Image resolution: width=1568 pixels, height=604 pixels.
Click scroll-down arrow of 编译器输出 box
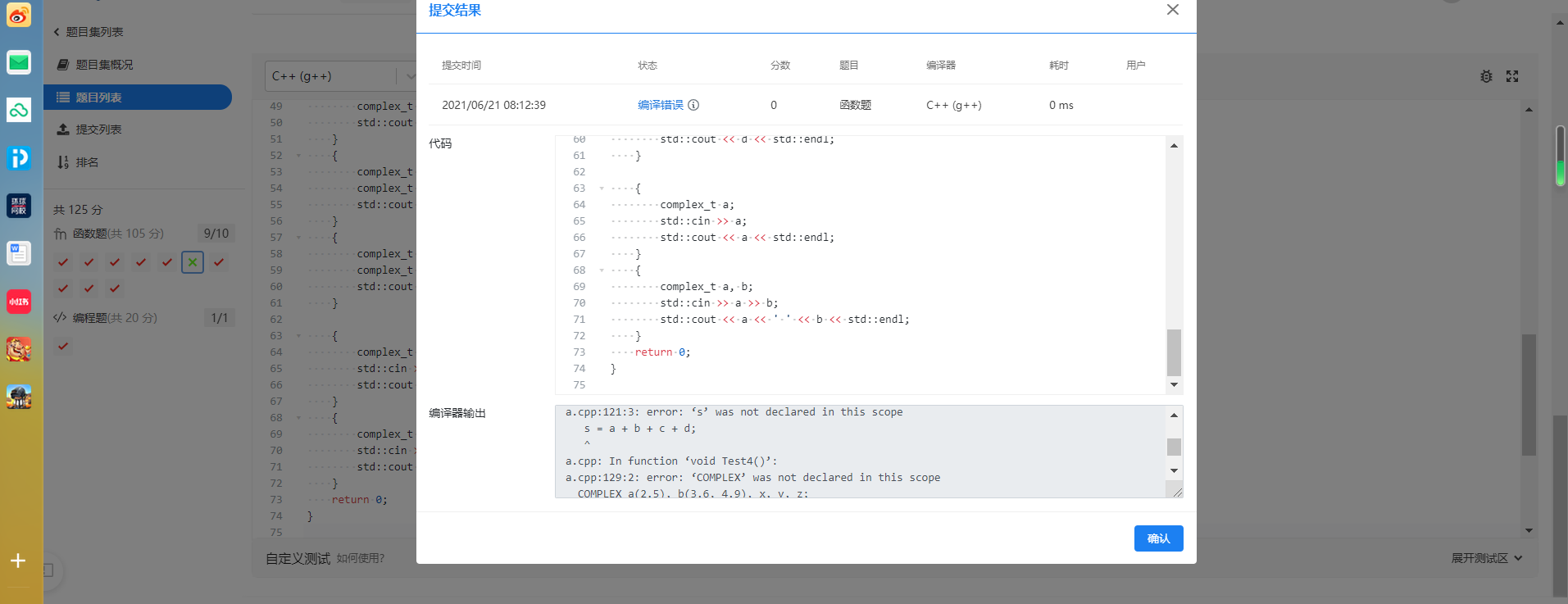[1174, 470]
